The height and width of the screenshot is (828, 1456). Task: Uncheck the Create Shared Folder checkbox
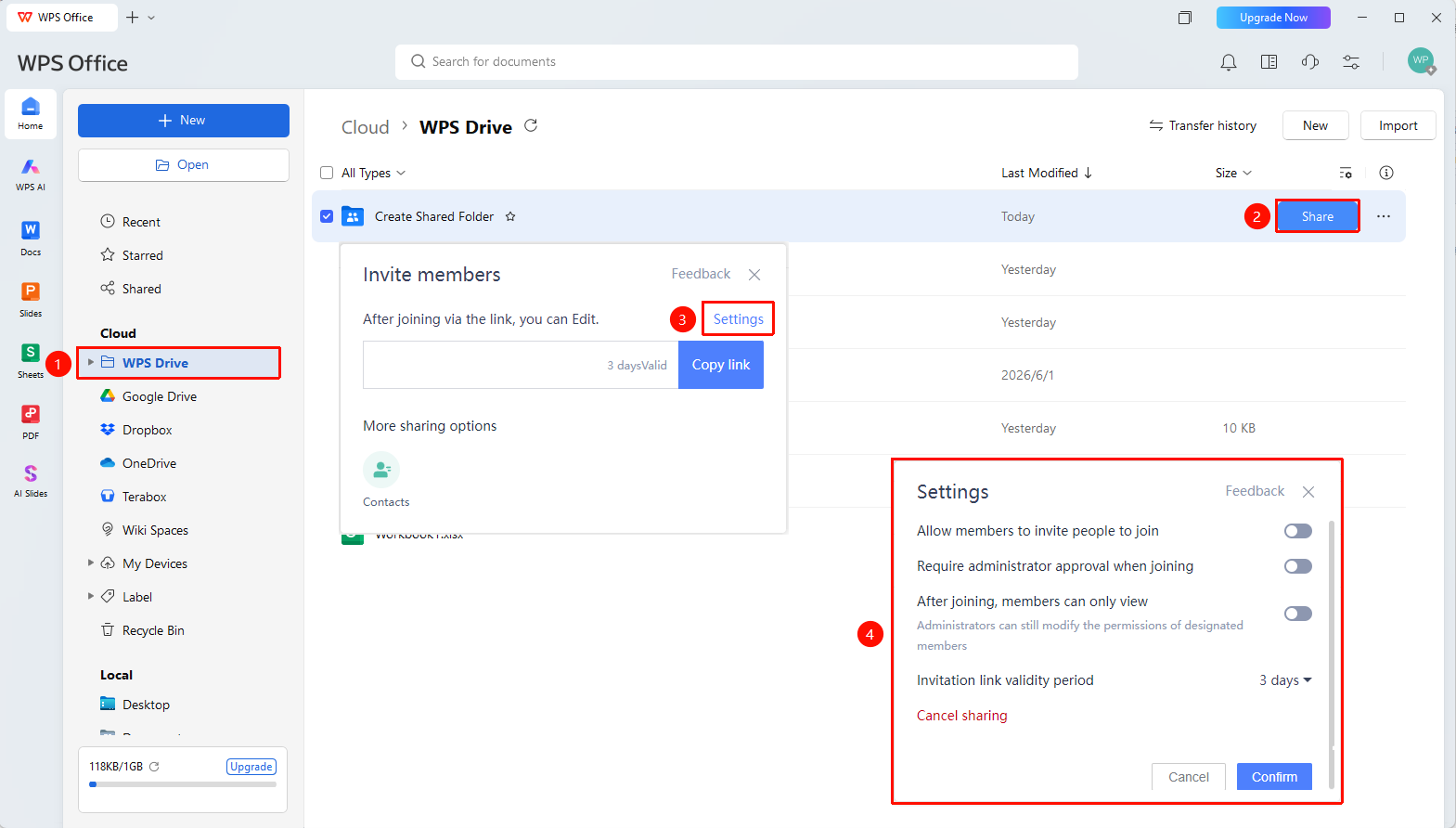pyautogui.click(x=327, y=216)
